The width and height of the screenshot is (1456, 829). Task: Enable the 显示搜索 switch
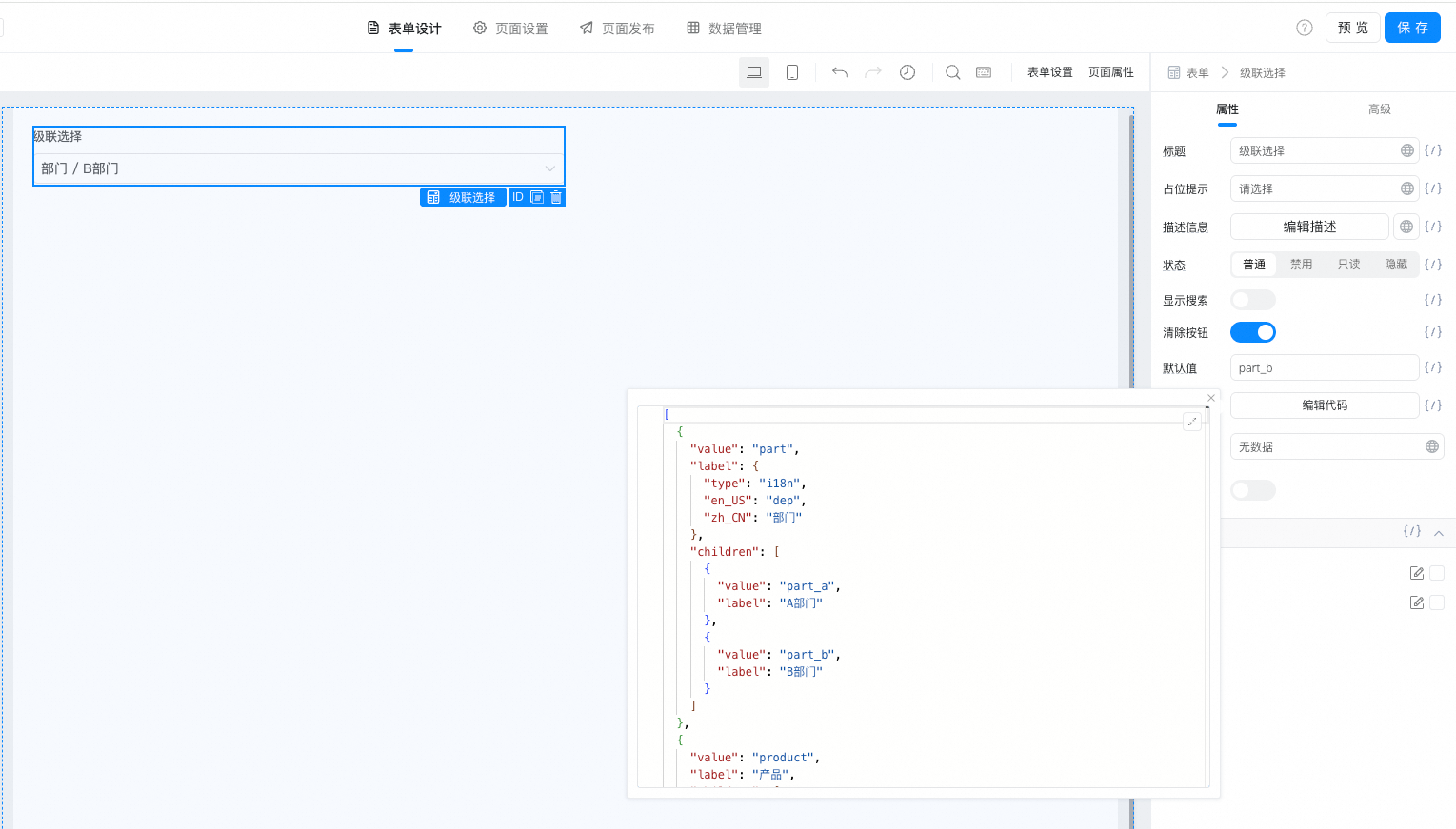(x=1252, y=300)
